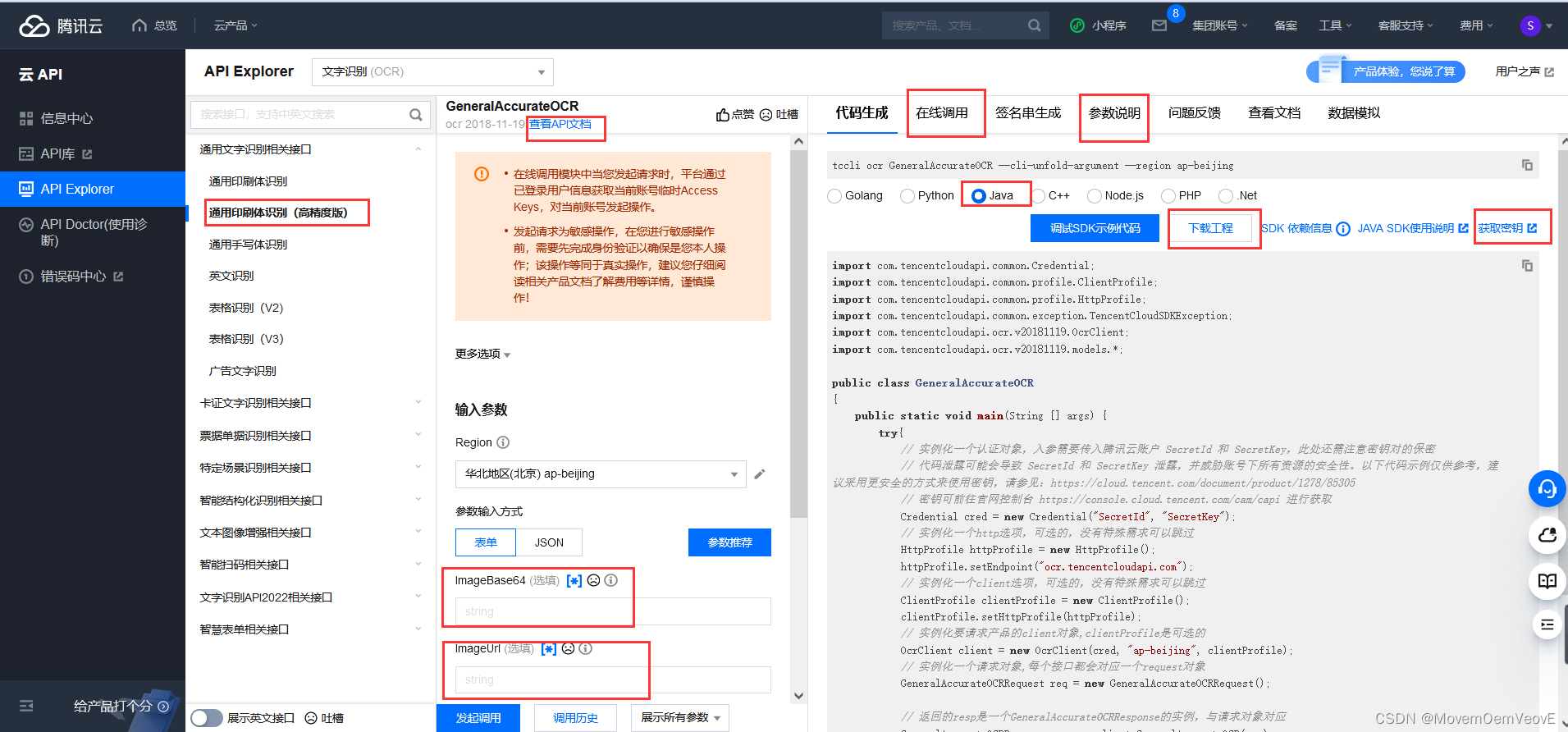
Task: Switch to the 数据模拟 tab
Action: [x=1354, y=113]
